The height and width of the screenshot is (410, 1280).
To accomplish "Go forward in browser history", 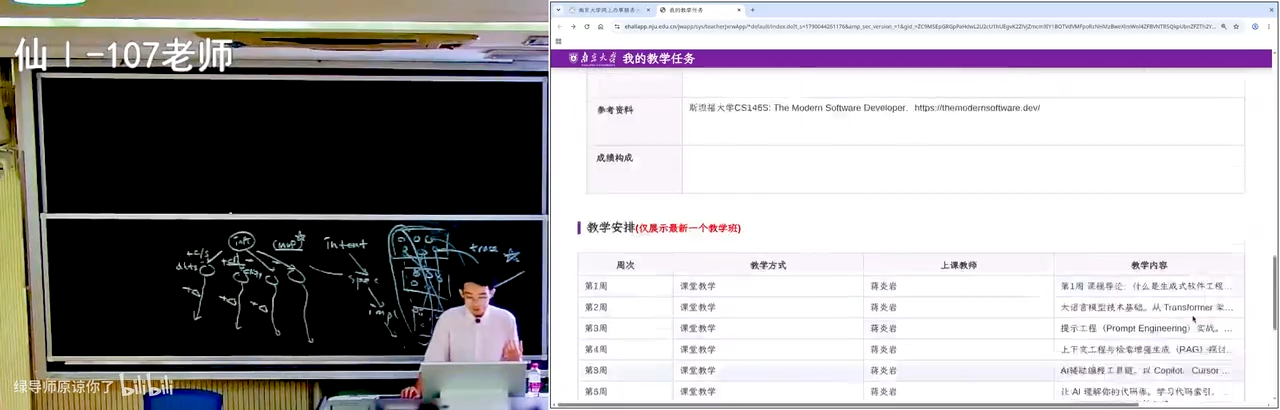I will (573, 26).
